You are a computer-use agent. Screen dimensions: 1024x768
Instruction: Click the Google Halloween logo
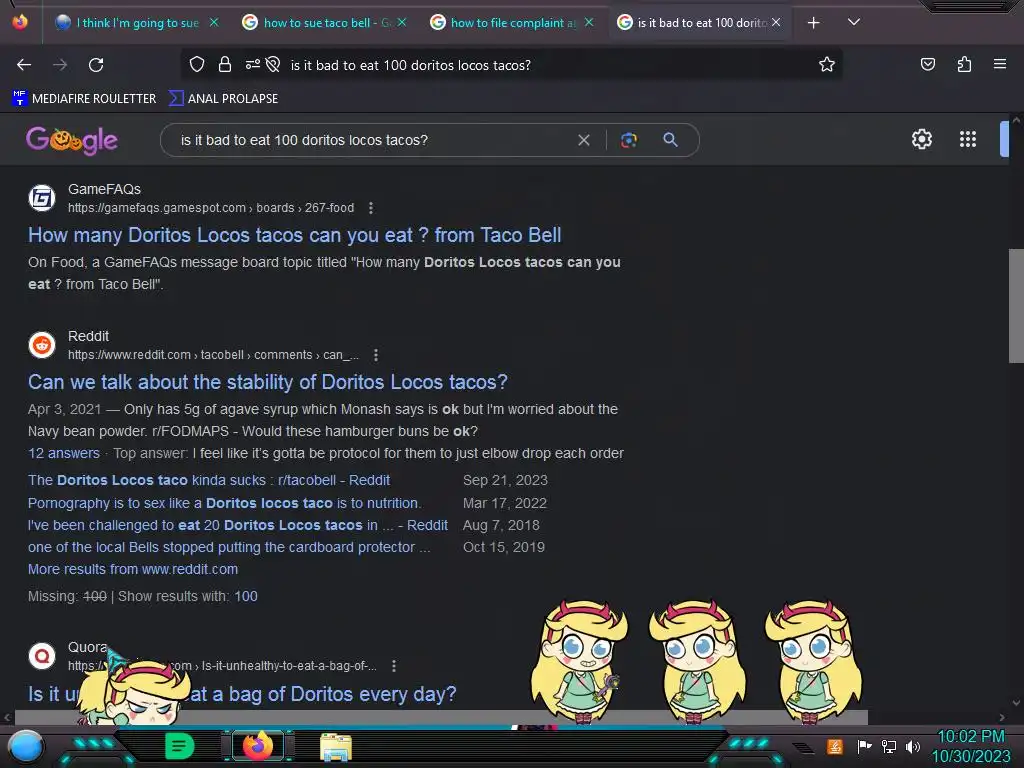point(72,140)
